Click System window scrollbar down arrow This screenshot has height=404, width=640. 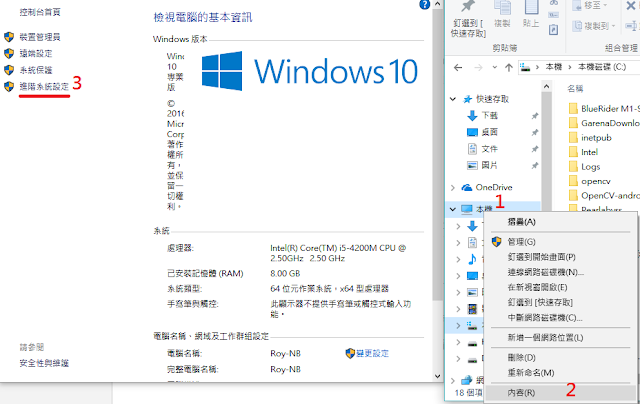click(438, 376)
